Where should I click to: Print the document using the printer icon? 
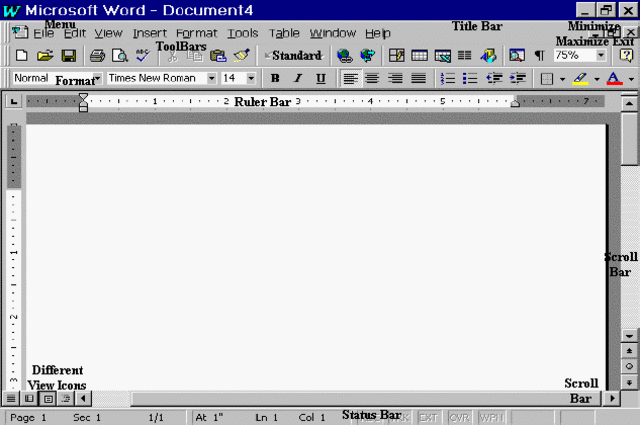coord(97,55)
